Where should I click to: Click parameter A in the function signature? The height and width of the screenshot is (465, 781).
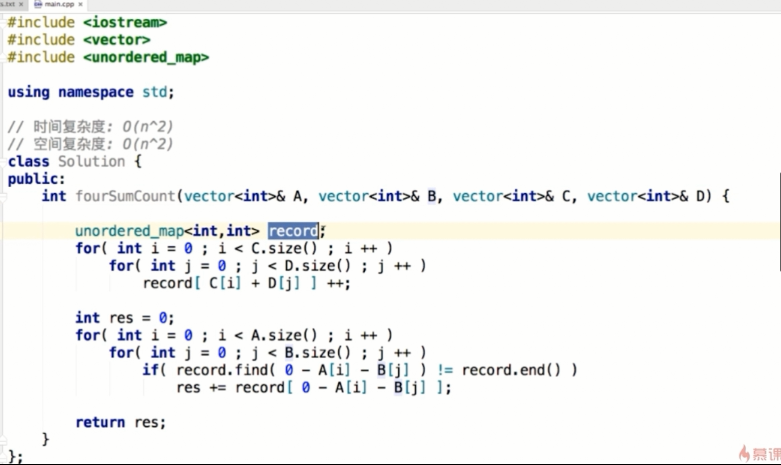pos(297,197)
